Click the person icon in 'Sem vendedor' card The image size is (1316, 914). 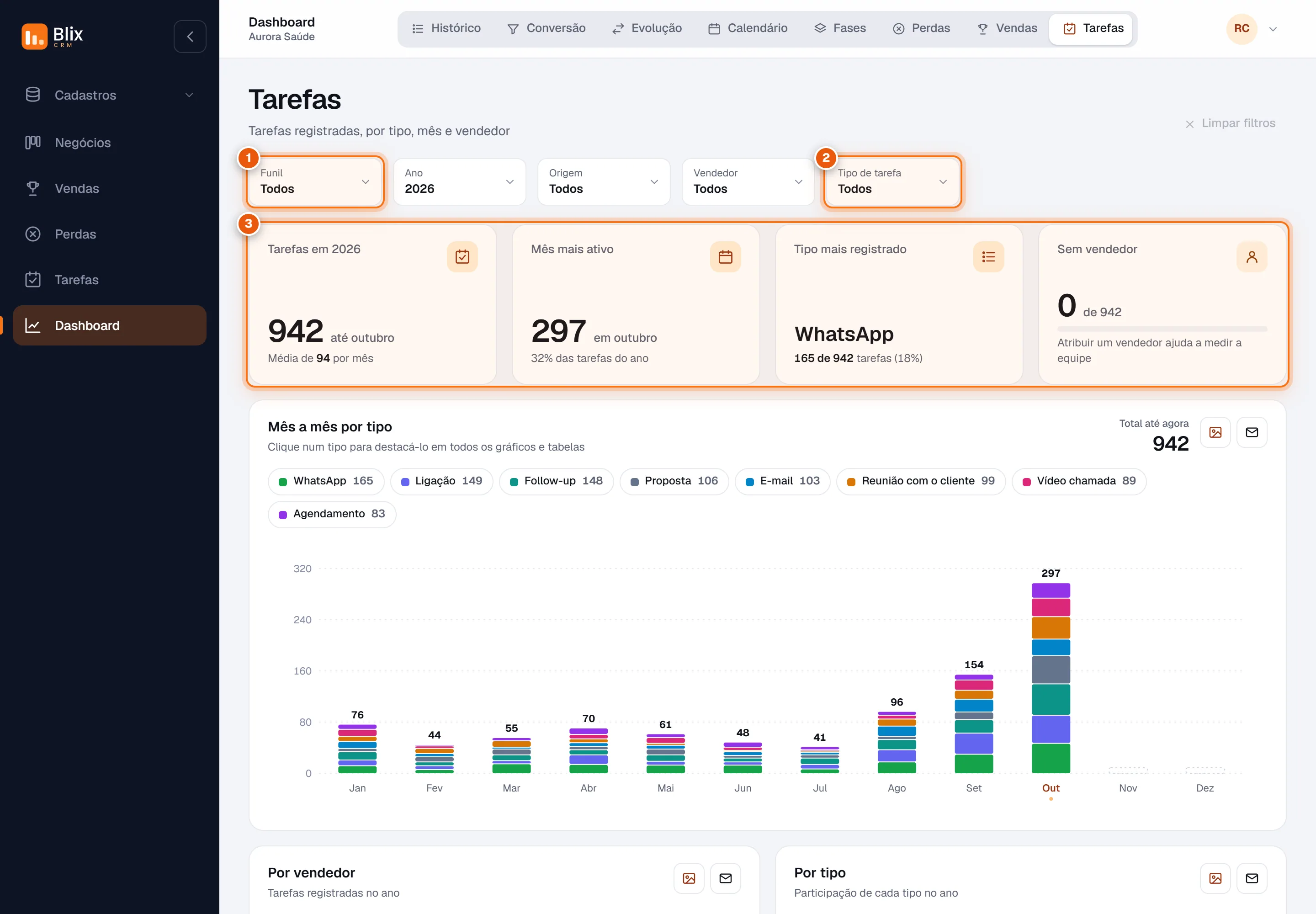click(x=1252, y=257)
